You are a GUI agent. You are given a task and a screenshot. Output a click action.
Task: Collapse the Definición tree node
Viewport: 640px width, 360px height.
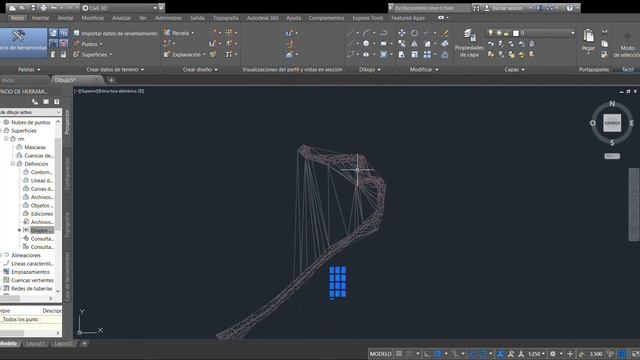coord(13,164)
